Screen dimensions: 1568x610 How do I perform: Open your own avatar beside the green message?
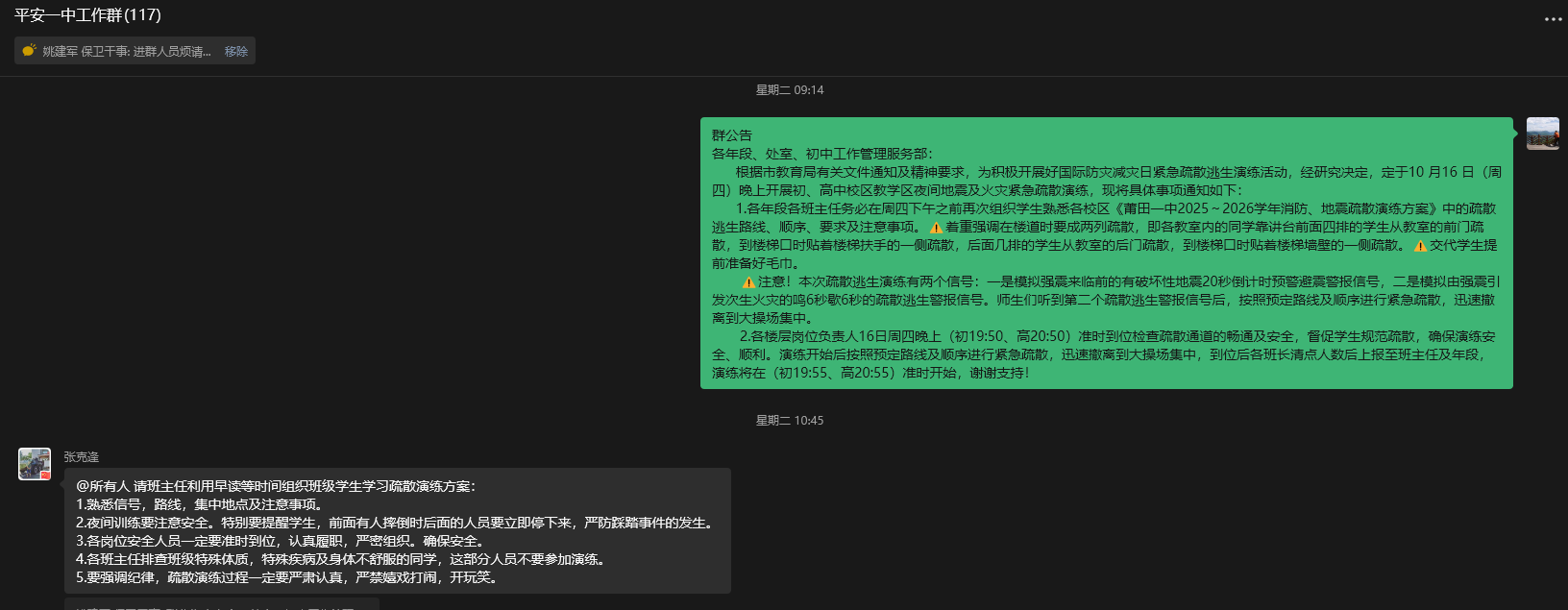[x=1542, y=134]
